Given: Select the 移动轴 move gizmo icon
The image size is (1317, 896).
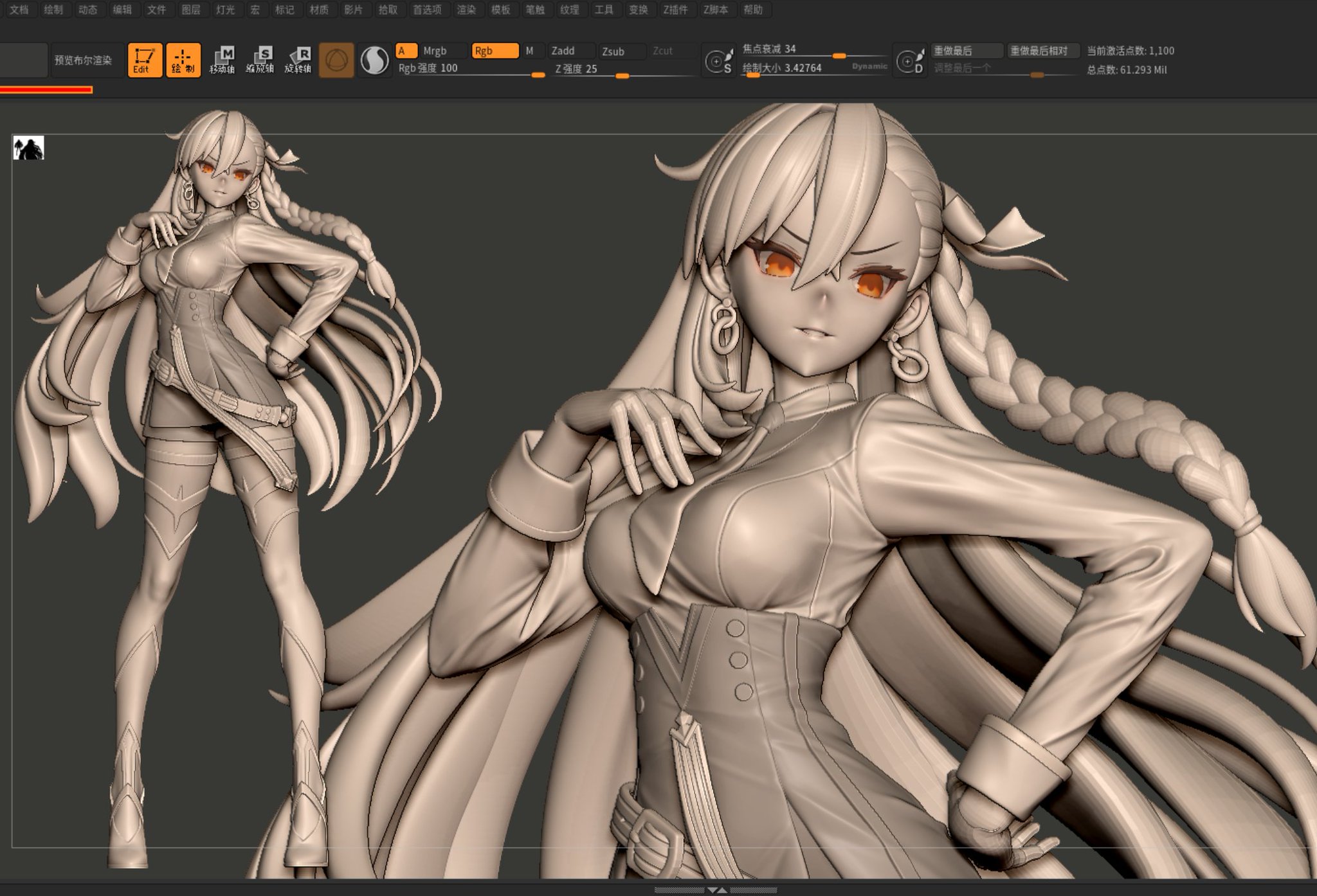Looking at the screenshot, I should coord(223,60).
